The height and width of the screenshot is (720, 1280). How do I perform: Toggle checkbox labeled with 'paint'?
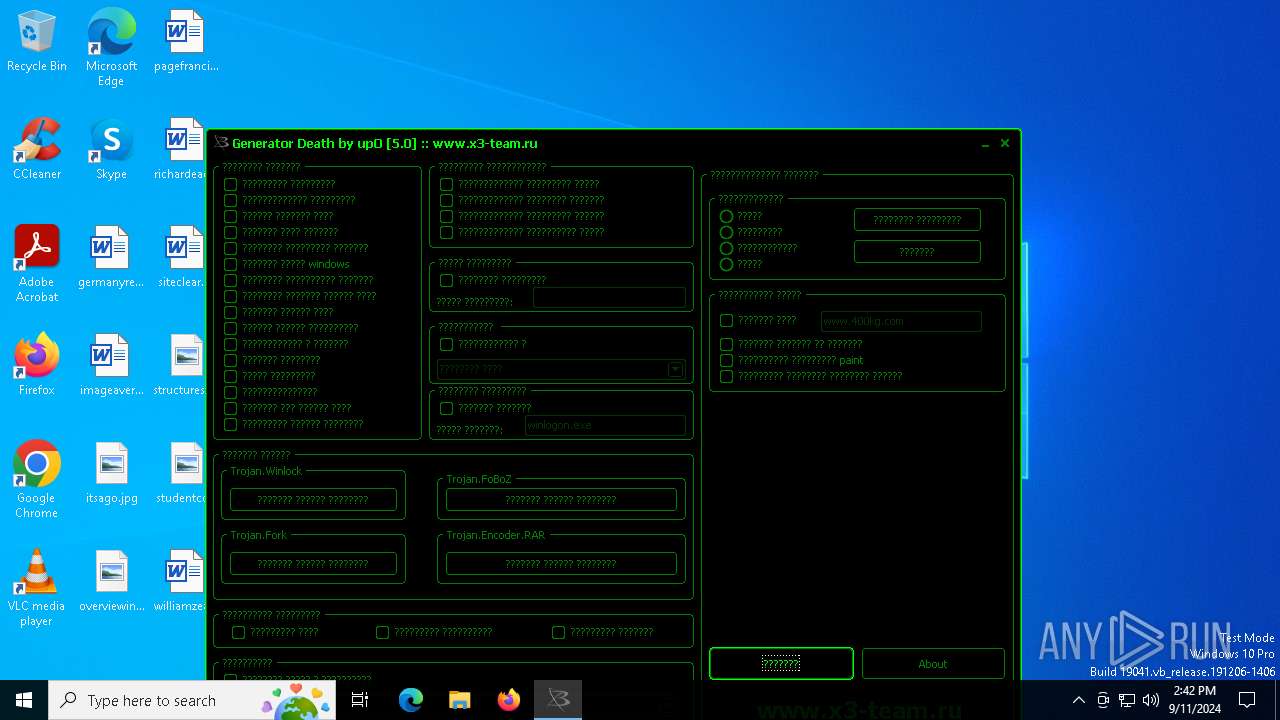point(727,360)
